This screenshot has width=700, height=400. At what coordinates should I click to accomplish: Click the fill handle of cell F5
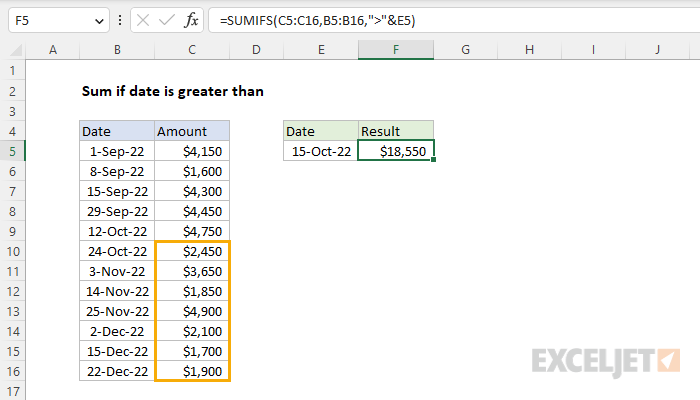(433, 160)
